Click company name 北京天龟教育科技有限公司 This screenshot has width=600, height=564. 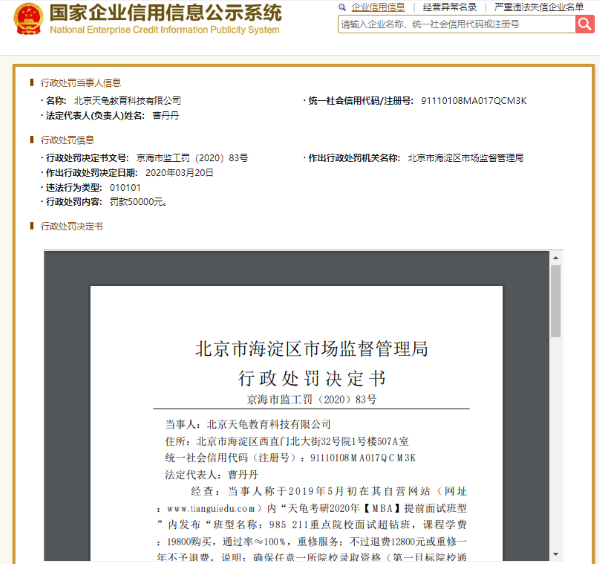point(127,101)
